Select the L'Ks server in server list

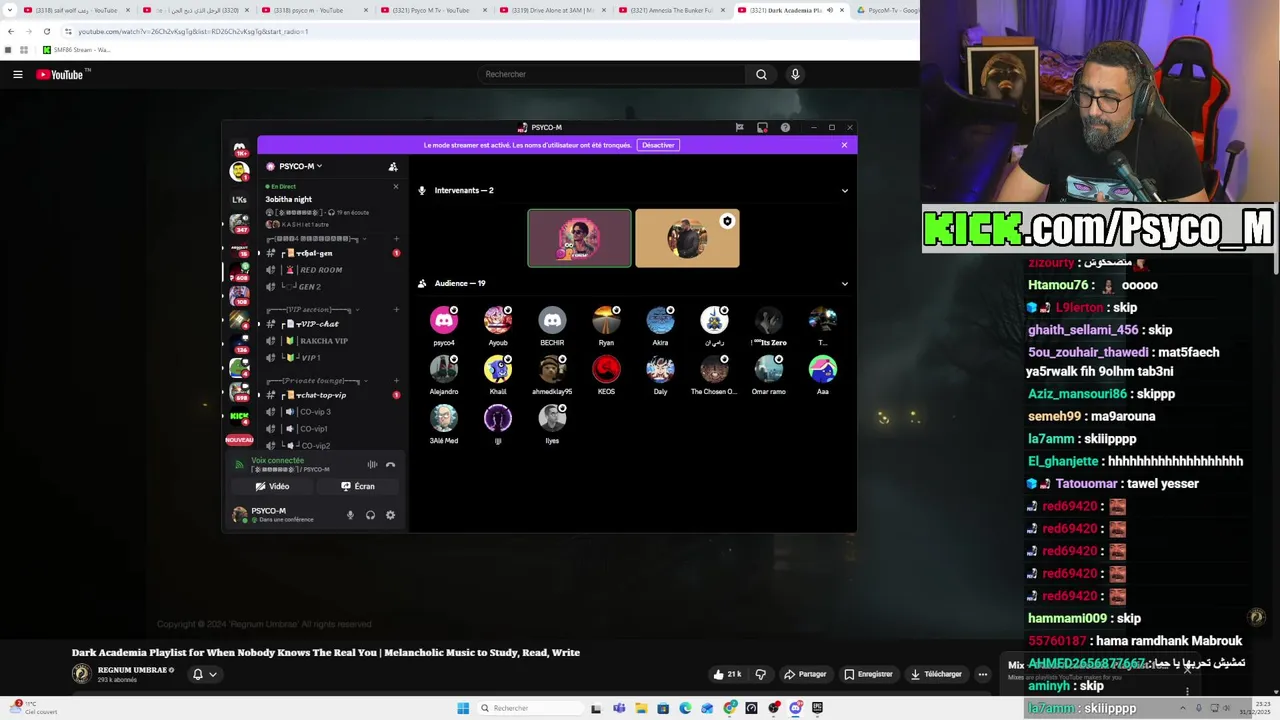[240, 200]
